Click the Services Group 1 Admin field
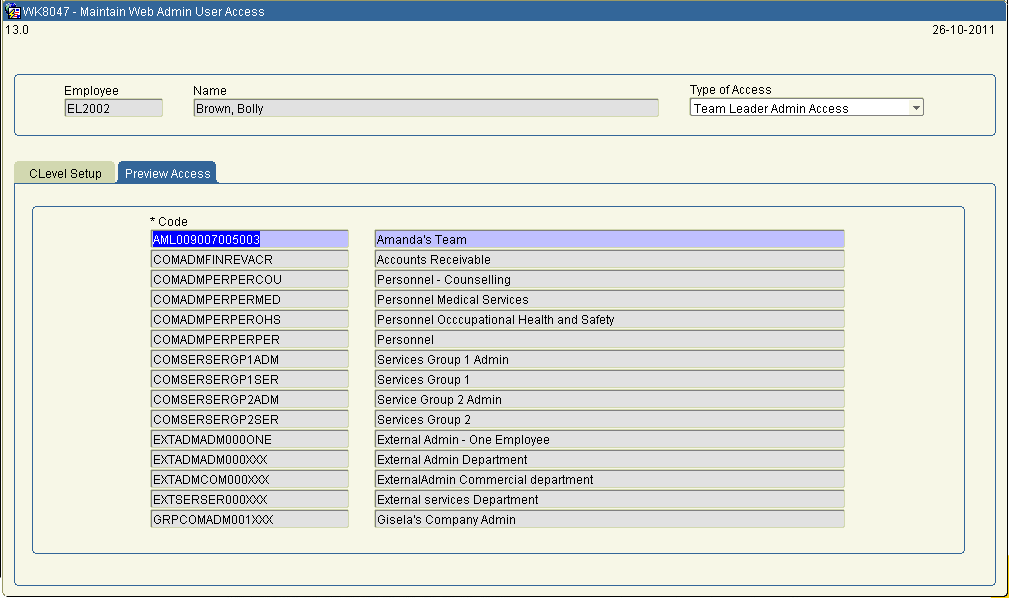The height and width of the screenshot is (598, 1009). (609, 360)
